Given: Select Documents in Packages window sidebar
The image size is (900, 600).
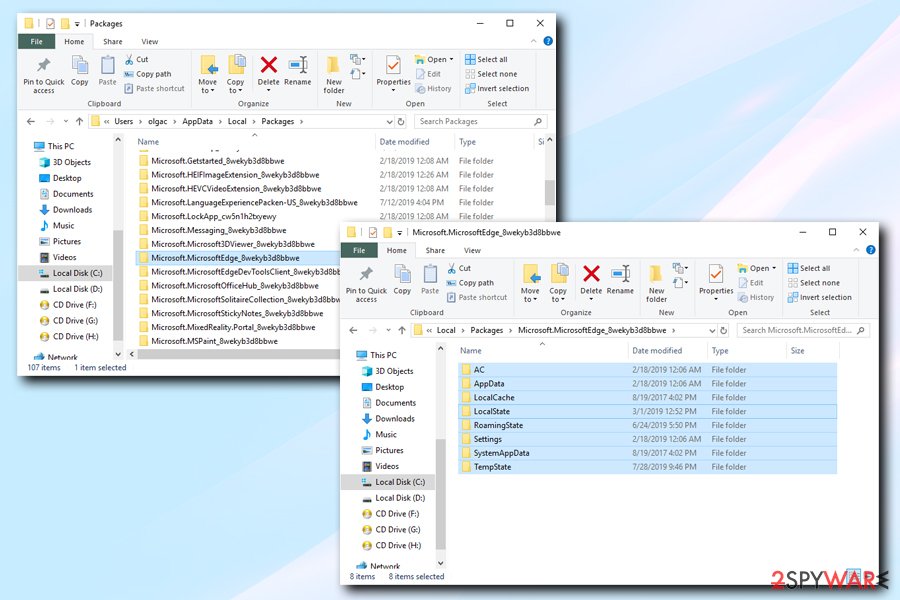Looking at the screenshot, I should tap(73, 194).
